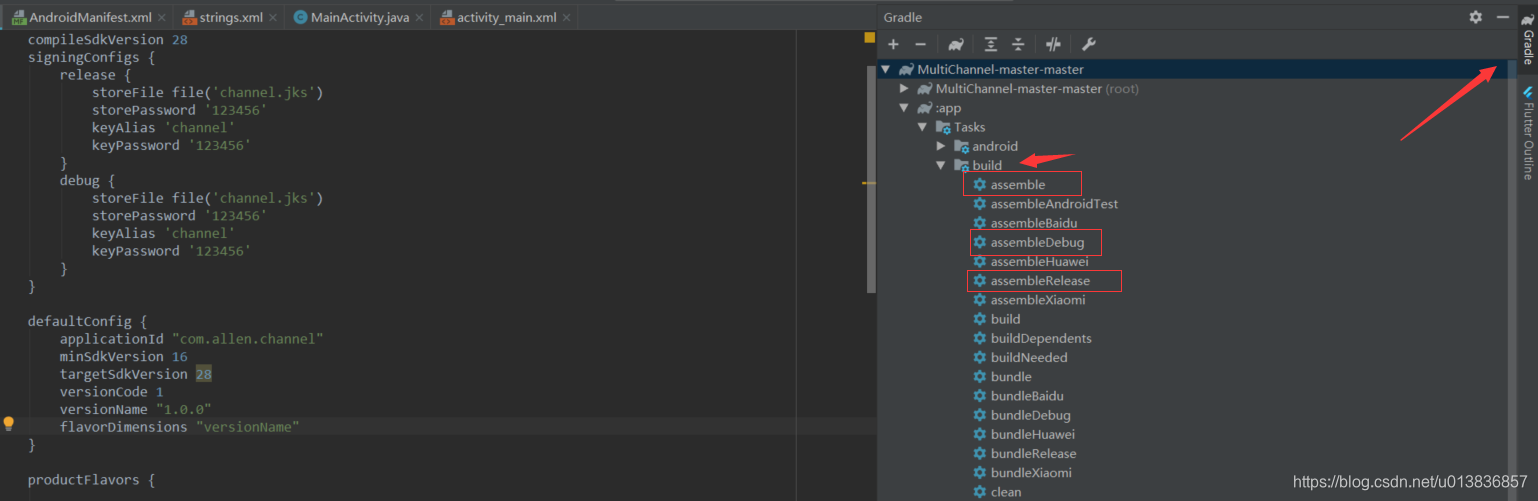The image size is (1538, 501).
Task: Close the activity_main.xml tab
Action: (567, 18)
